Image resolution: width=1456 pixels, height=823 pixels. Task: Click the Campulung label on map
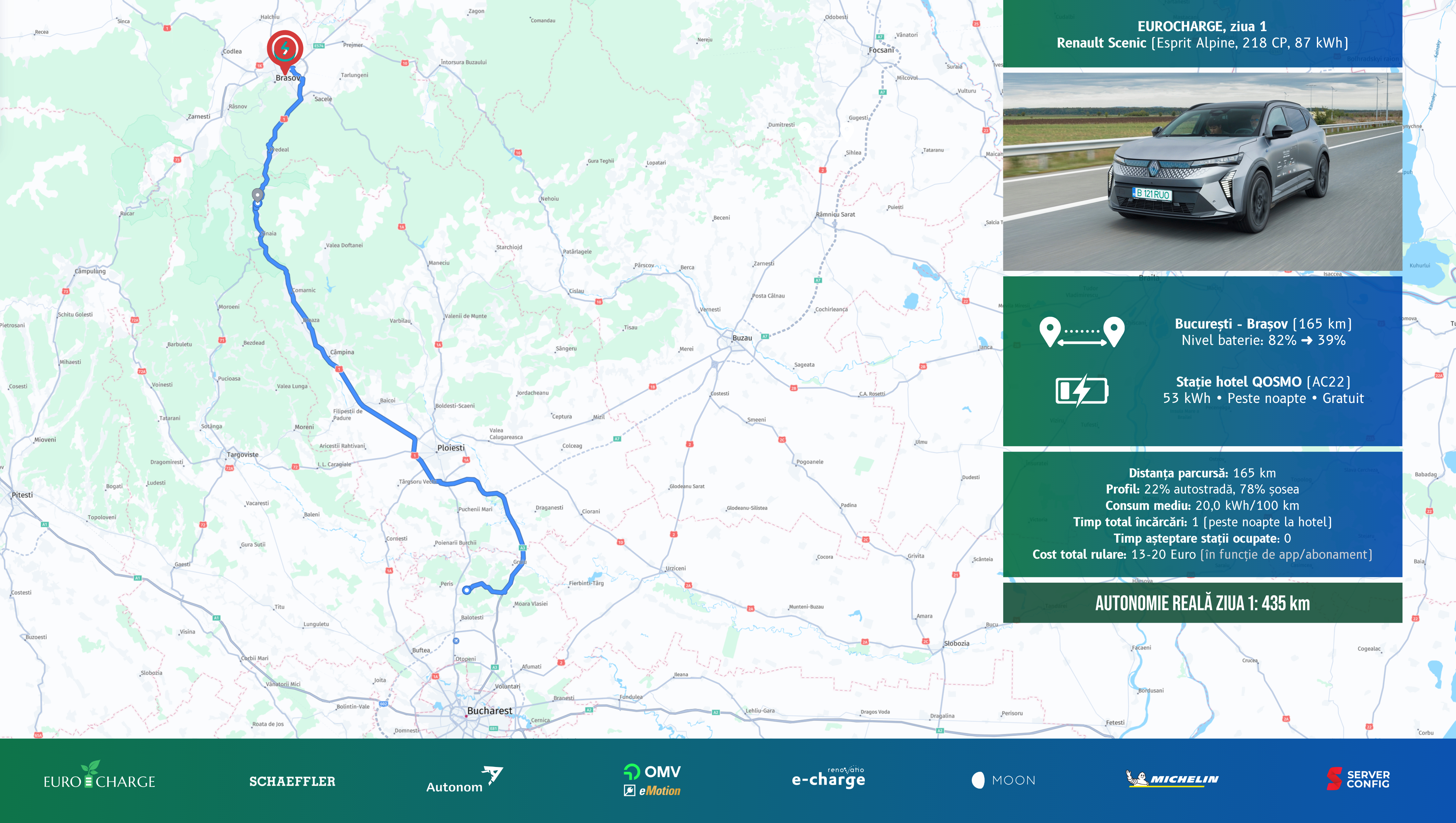[x=91, y=271]
